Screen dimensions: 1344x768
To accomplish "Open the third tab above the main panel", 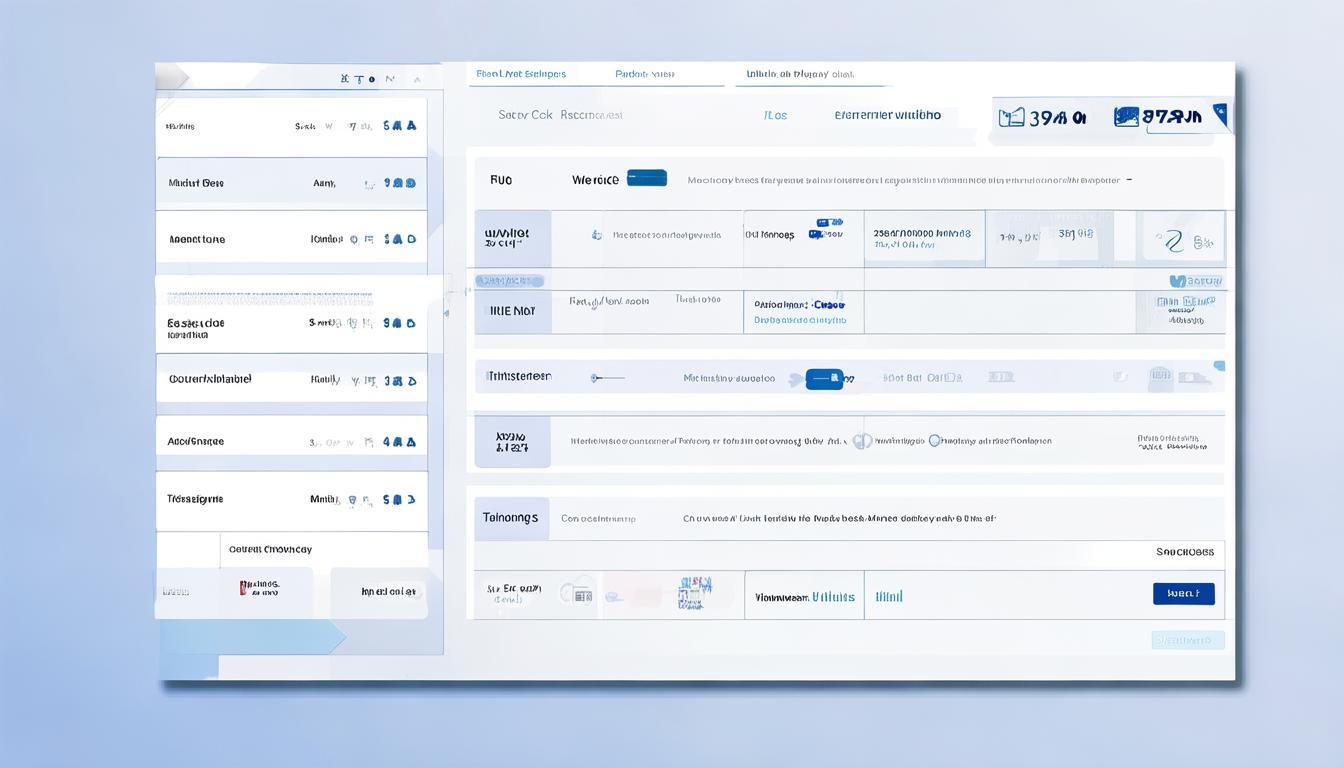I will [x=799, y=74].
